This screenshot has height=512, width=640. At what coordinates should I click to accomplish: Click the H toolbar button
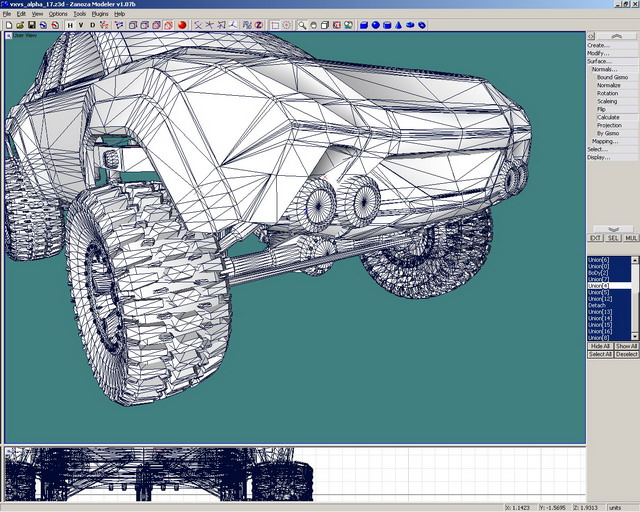69,25
